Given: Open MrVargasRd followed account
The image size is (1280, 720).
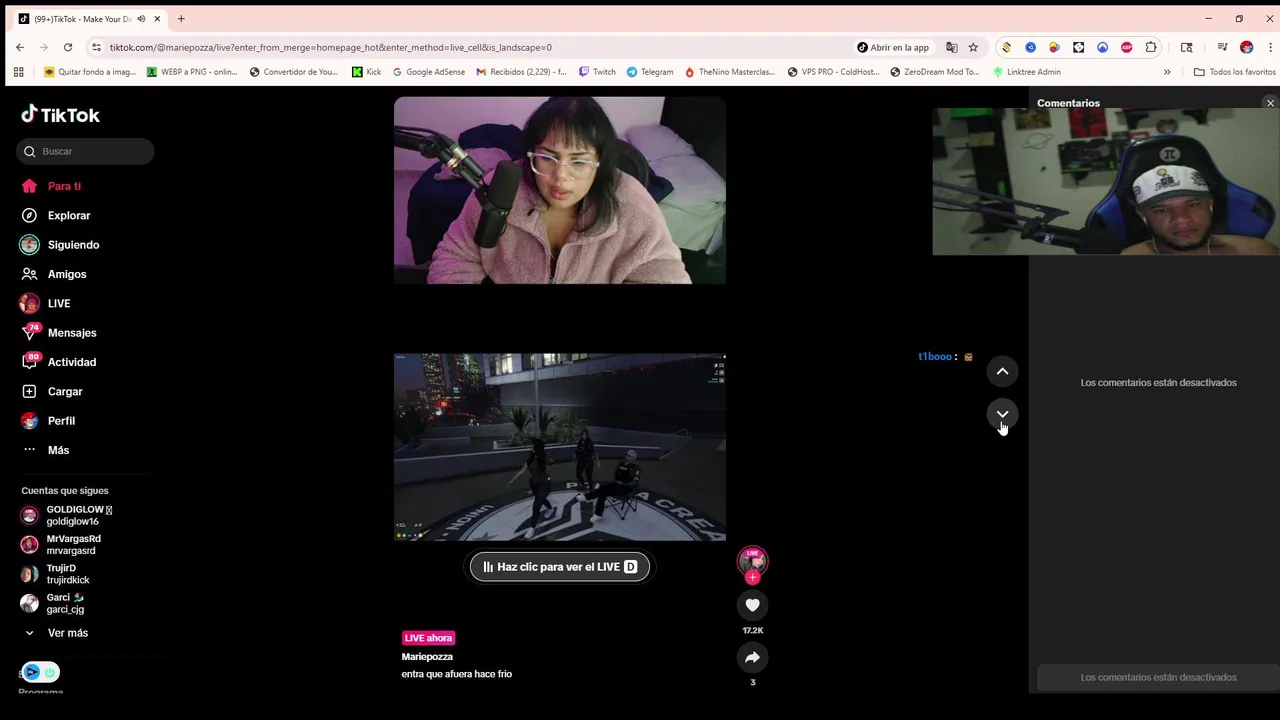Looking at the screenshot, I should coord(61,544).
